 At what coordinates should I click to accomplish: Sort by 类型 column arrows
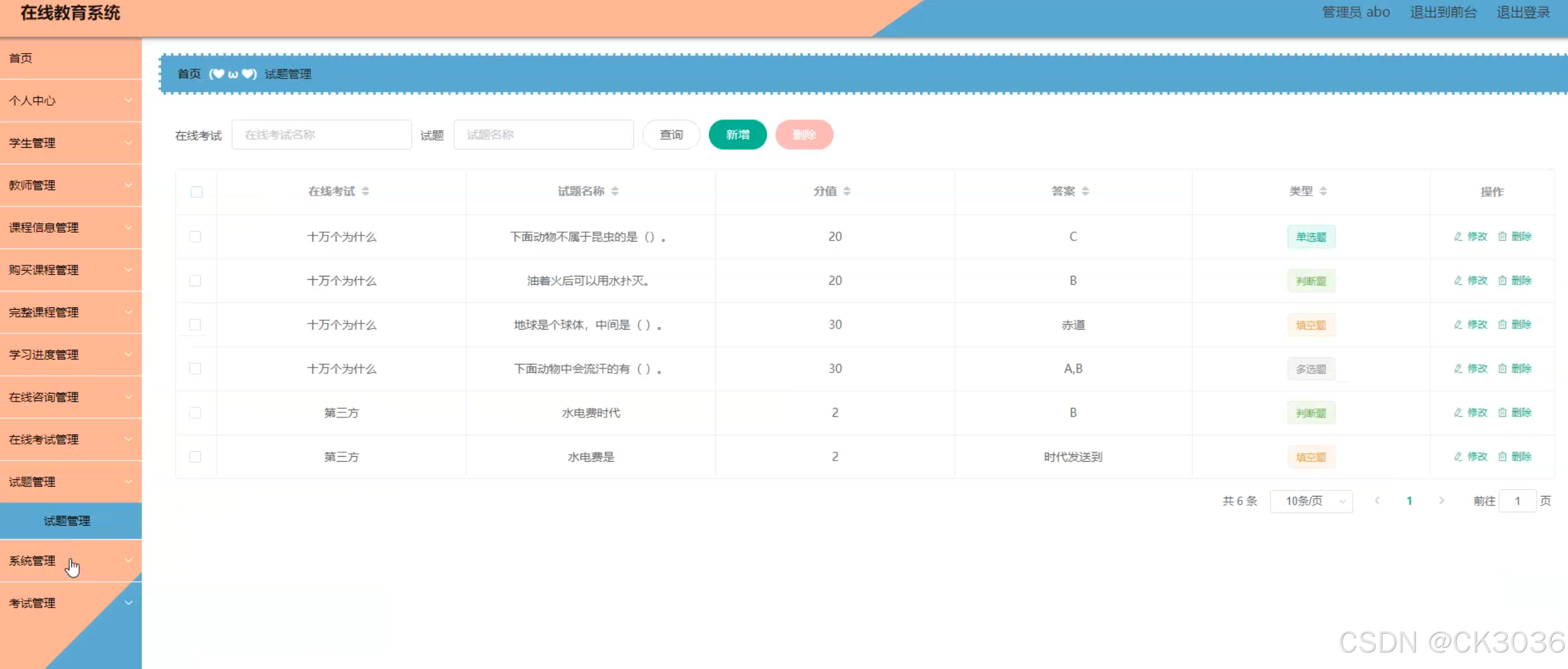(x=1324, y=191)
